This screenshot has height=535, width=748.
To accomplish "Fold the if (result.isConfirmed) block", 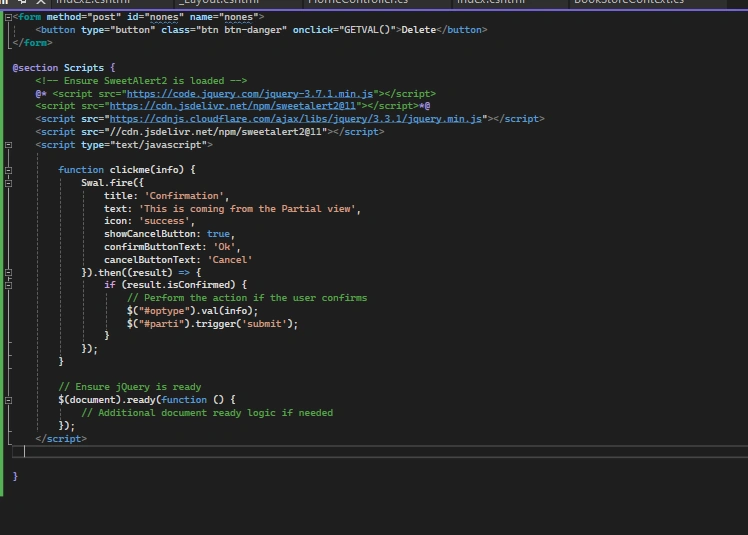I will [x=8, y=285].
